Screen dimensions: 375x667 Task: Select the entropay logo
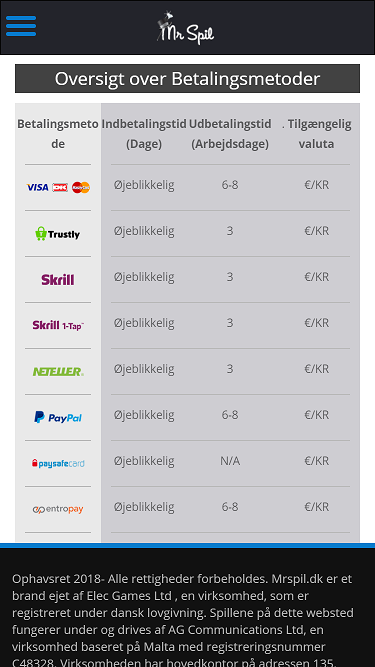point(58,509)
